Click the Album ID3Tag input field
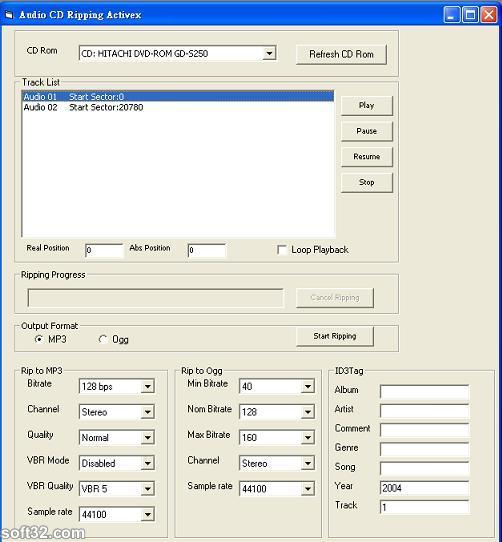The height and width of the screenshot is (542, 502). [425, 392]
